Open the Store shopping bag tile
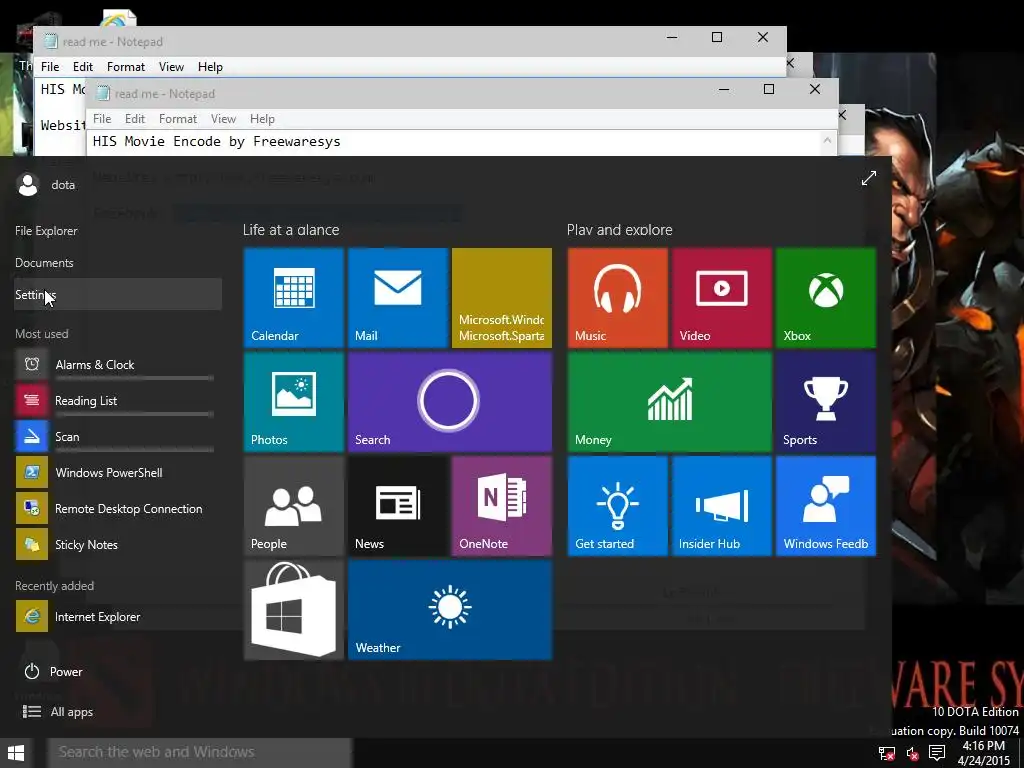1024x768 pixels. 294,610
